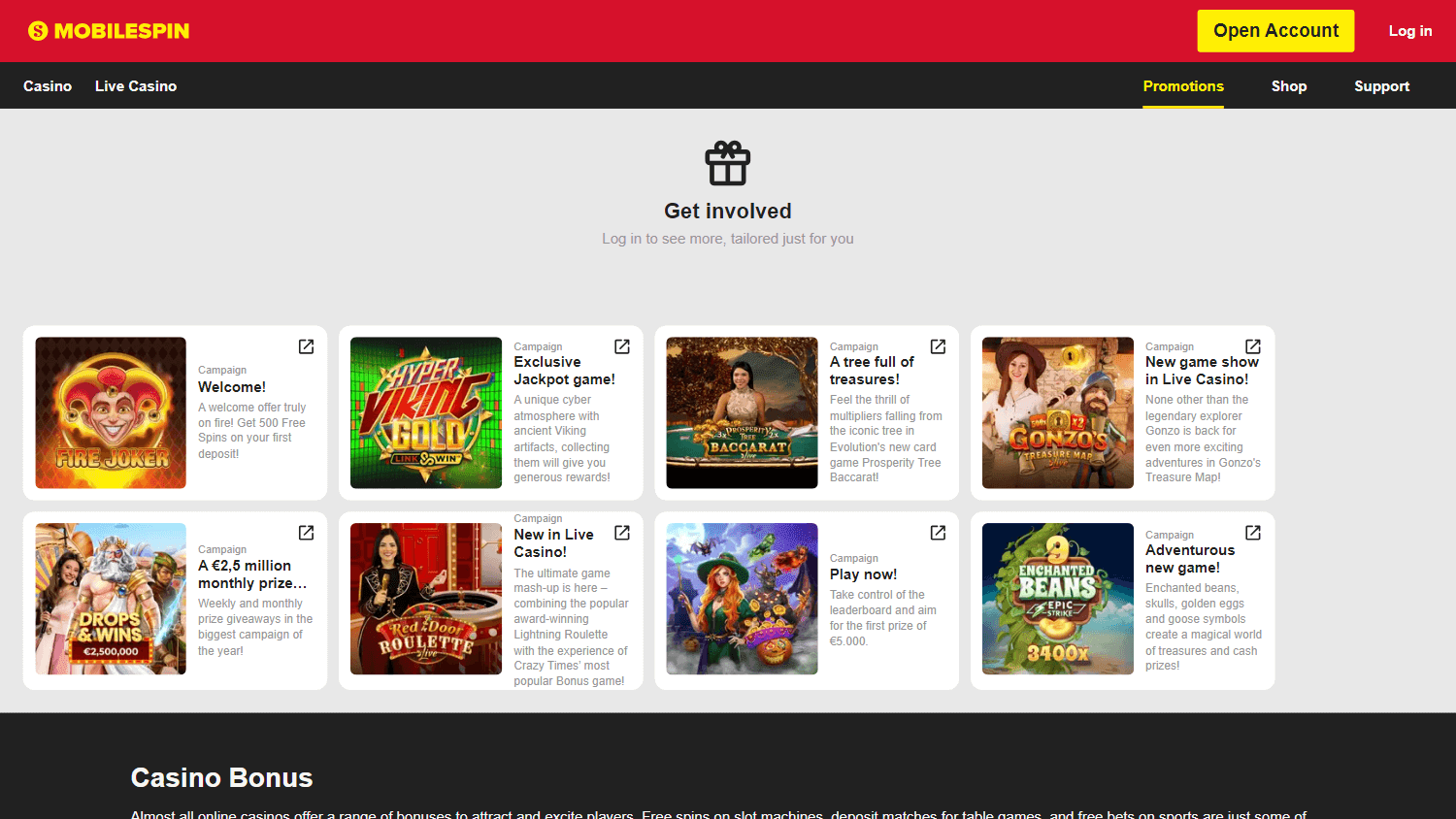
Task: Open the Shop menu item
Action: click(x=1289, y=86)
